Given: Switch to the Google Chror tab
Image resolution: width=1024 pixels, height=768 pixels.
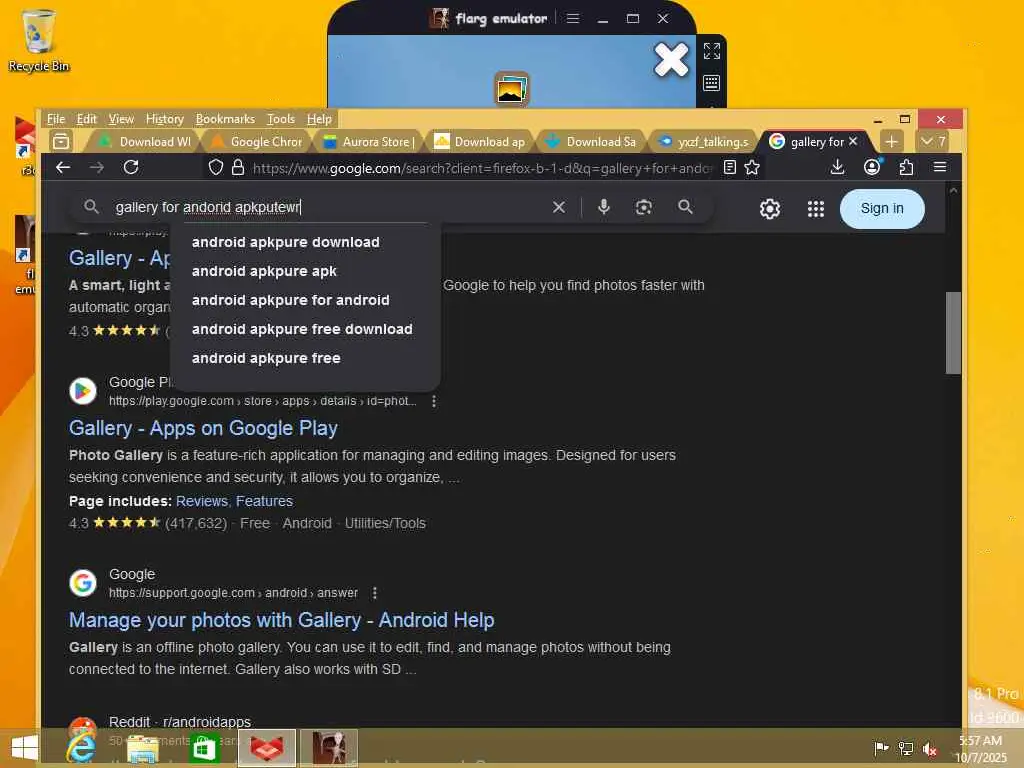Looking at the screenshot, I should point(257,142).
